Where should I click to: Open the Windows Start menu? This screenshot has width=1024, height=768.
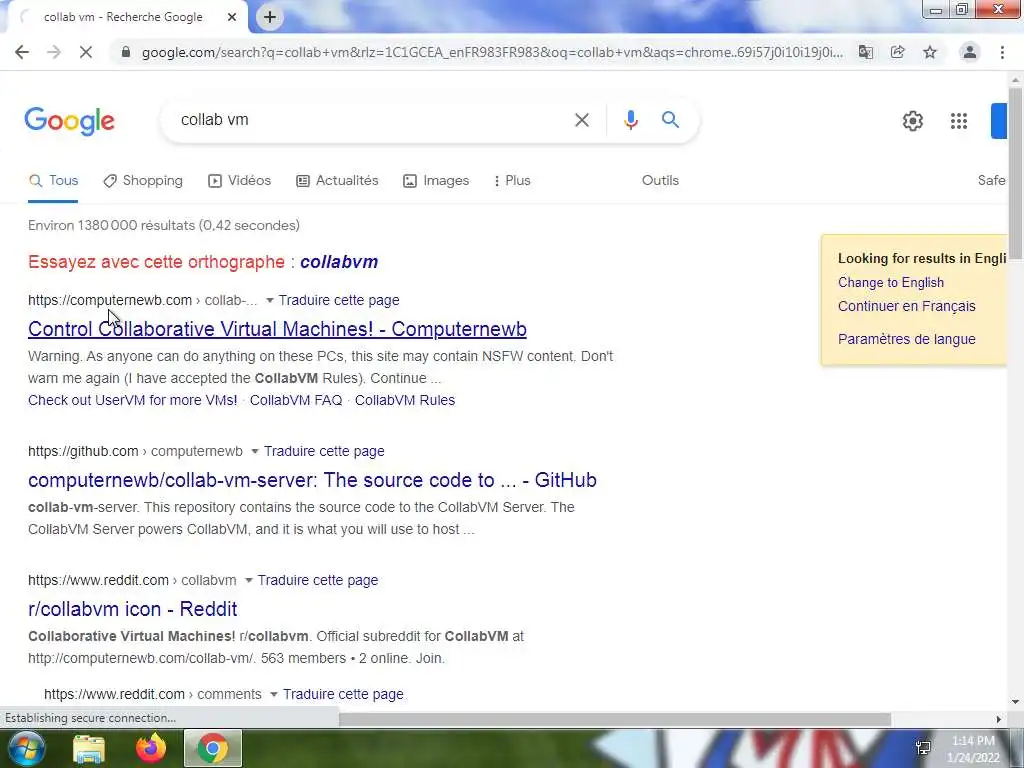point(26,748)
